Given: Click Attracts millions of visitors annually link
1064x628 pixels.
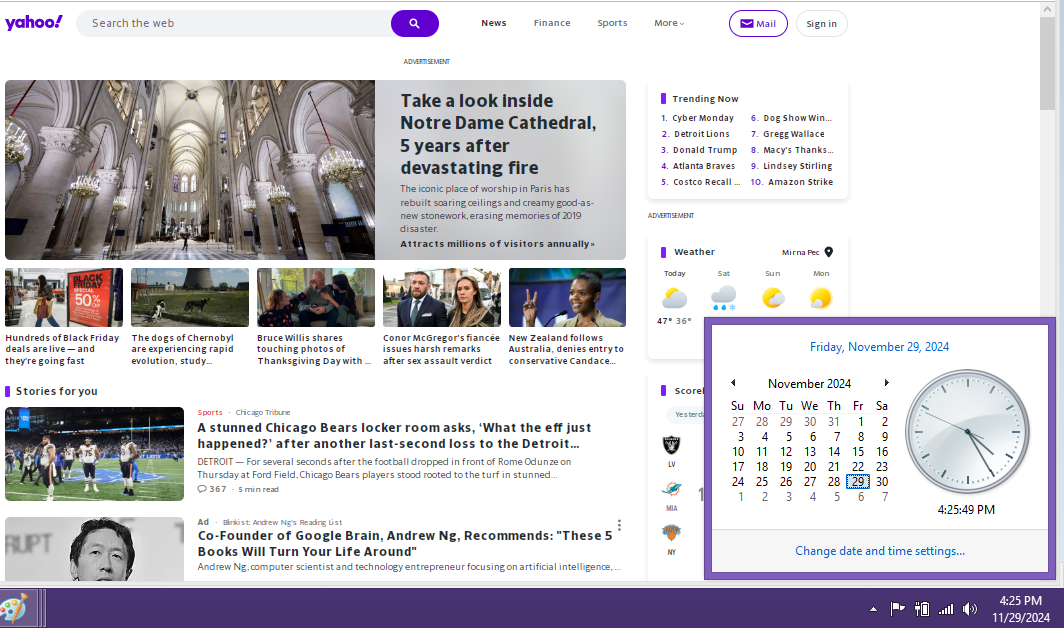Looking at the screenshot, I should point(497,244).
